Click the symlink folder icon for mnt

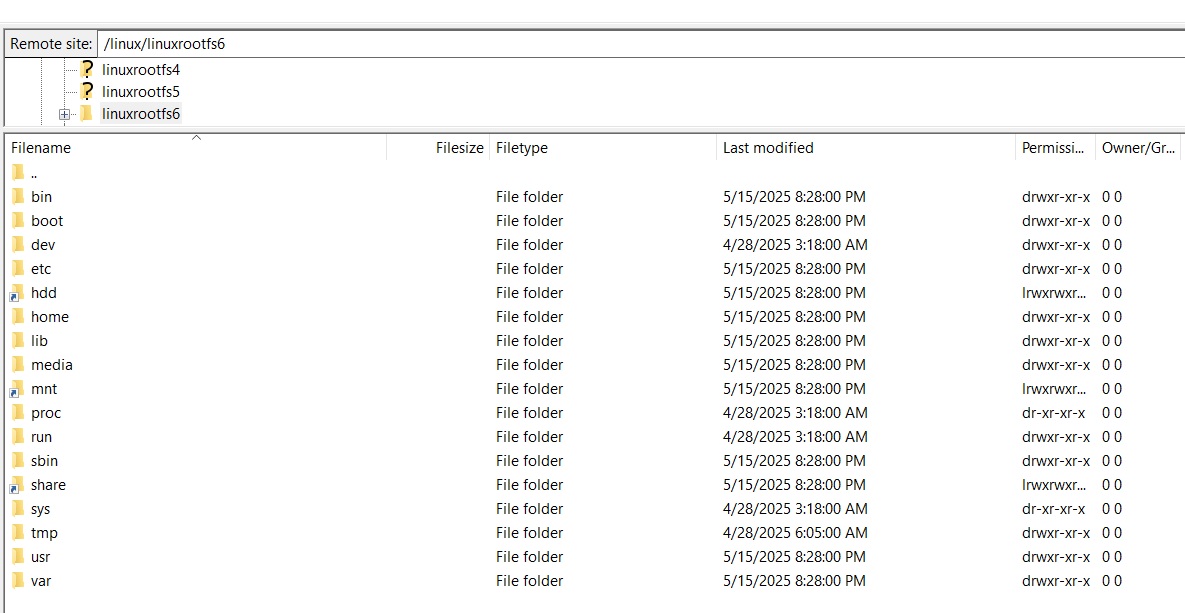17,389
